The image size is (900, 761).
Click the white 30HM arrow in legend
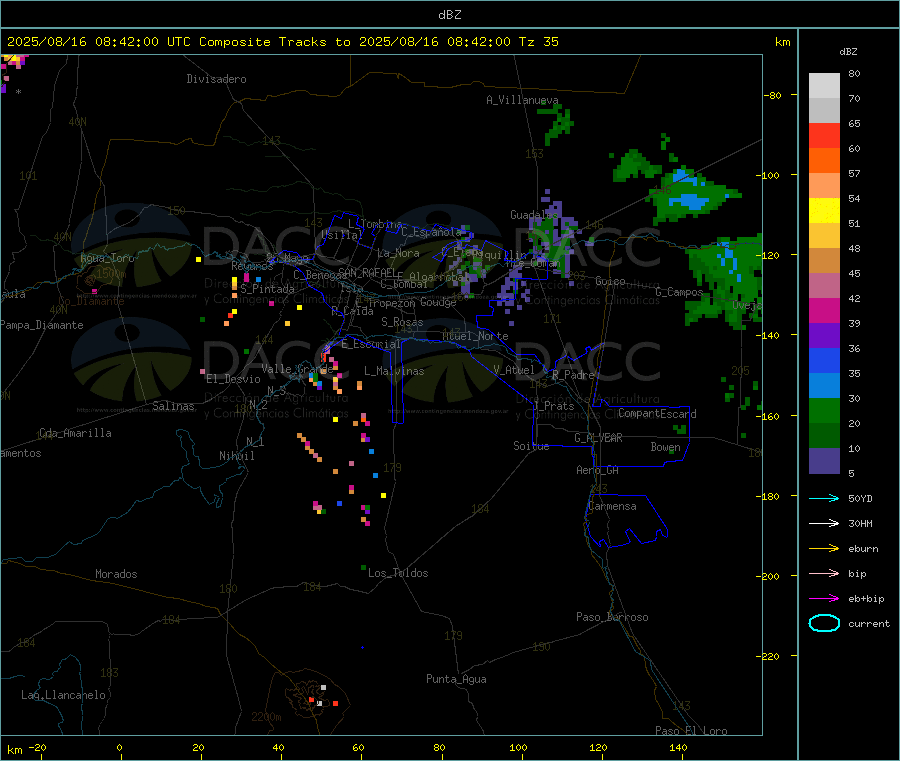(x=824, y=523)
